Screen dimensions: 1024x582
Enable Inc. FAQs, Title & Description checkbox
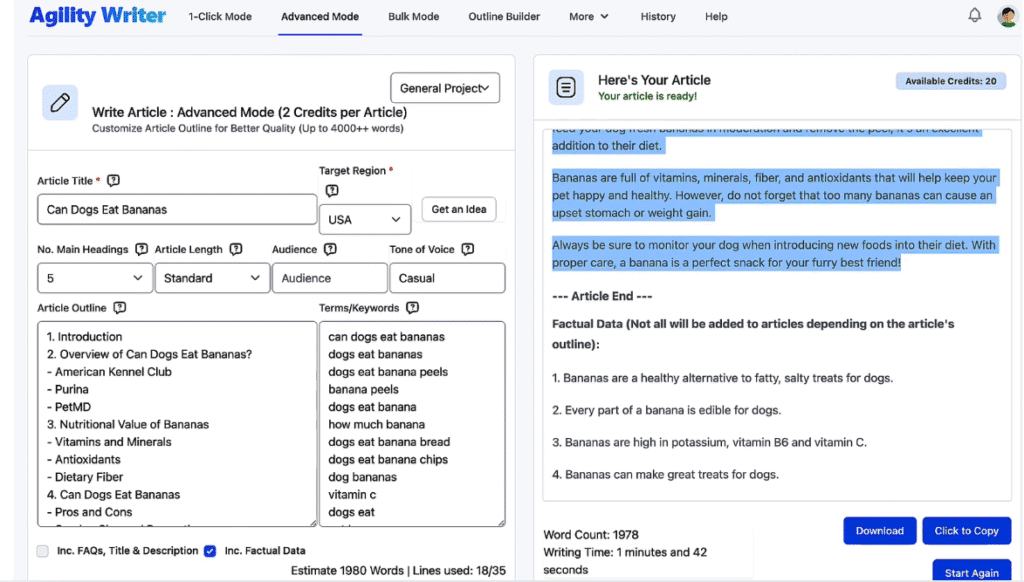pos(42,551)
